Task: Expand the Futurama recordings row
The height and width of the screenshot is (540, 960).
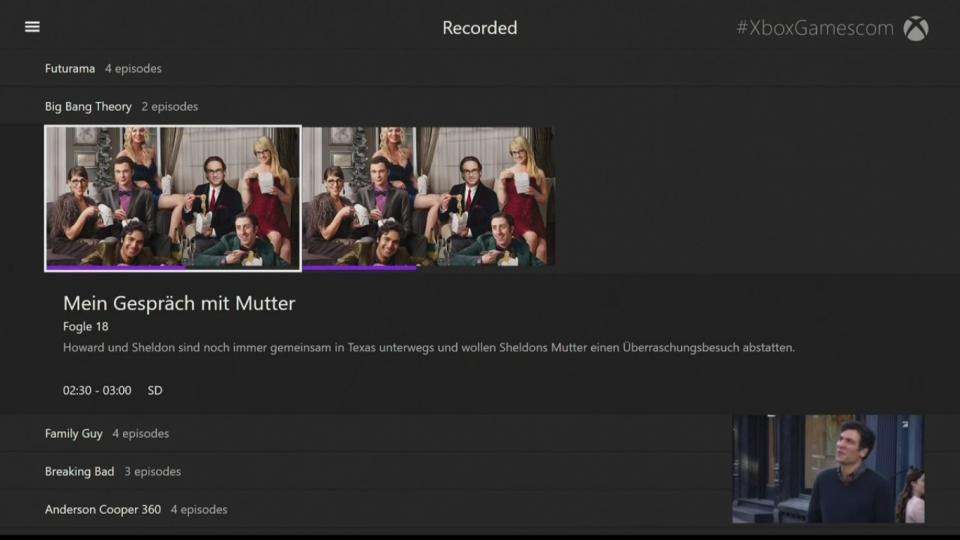Action: click(x=480, y=69)
